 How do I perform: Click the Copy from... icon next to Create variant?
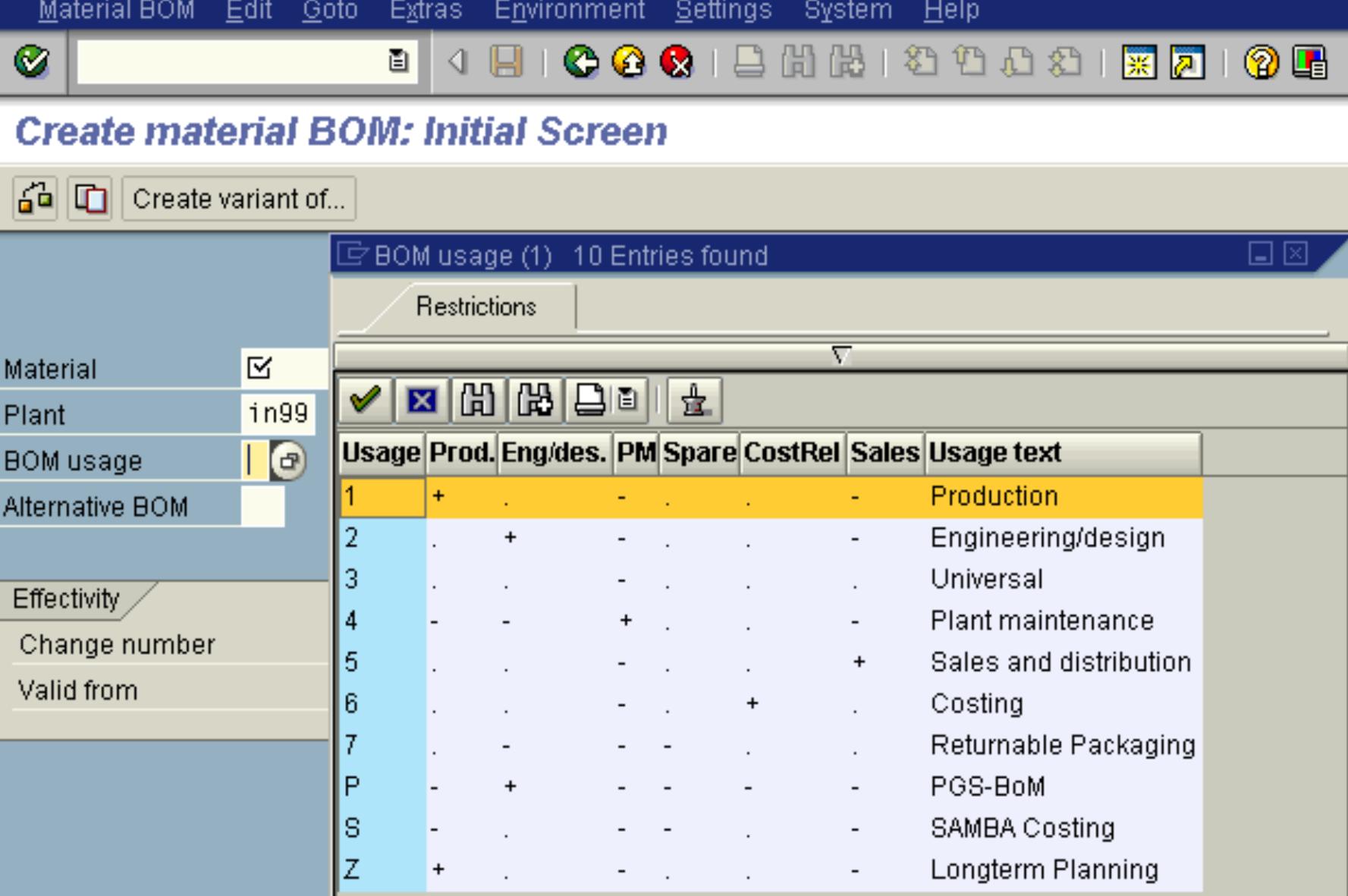point(91,199)
